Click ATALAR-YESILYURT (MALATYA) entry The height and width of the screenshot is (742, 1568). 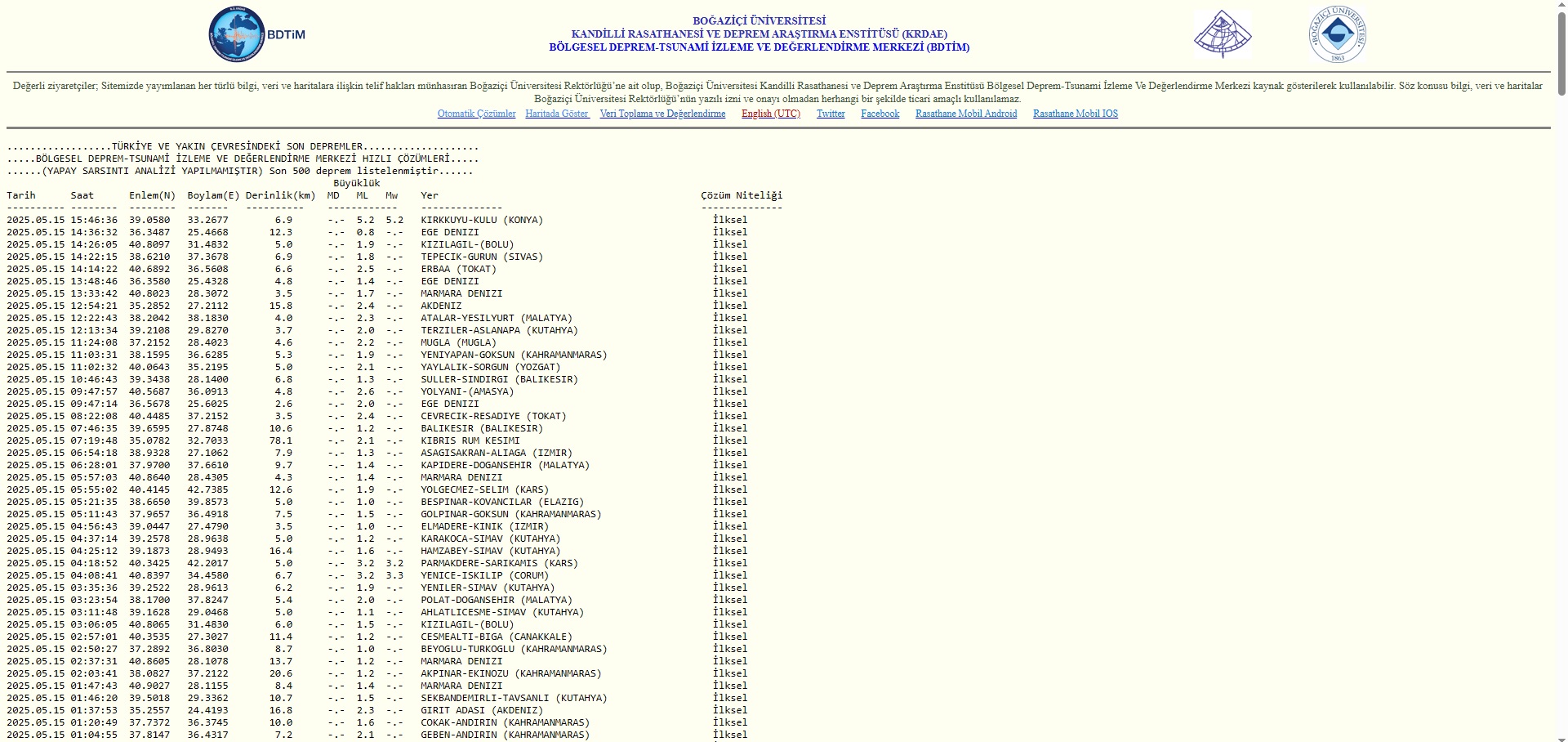coord(497,318)
